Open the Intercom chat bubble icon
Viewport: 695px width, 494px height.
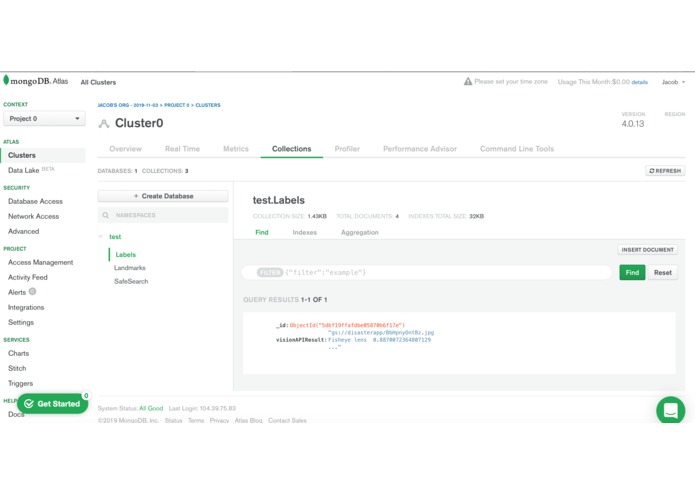pos(670,410)
